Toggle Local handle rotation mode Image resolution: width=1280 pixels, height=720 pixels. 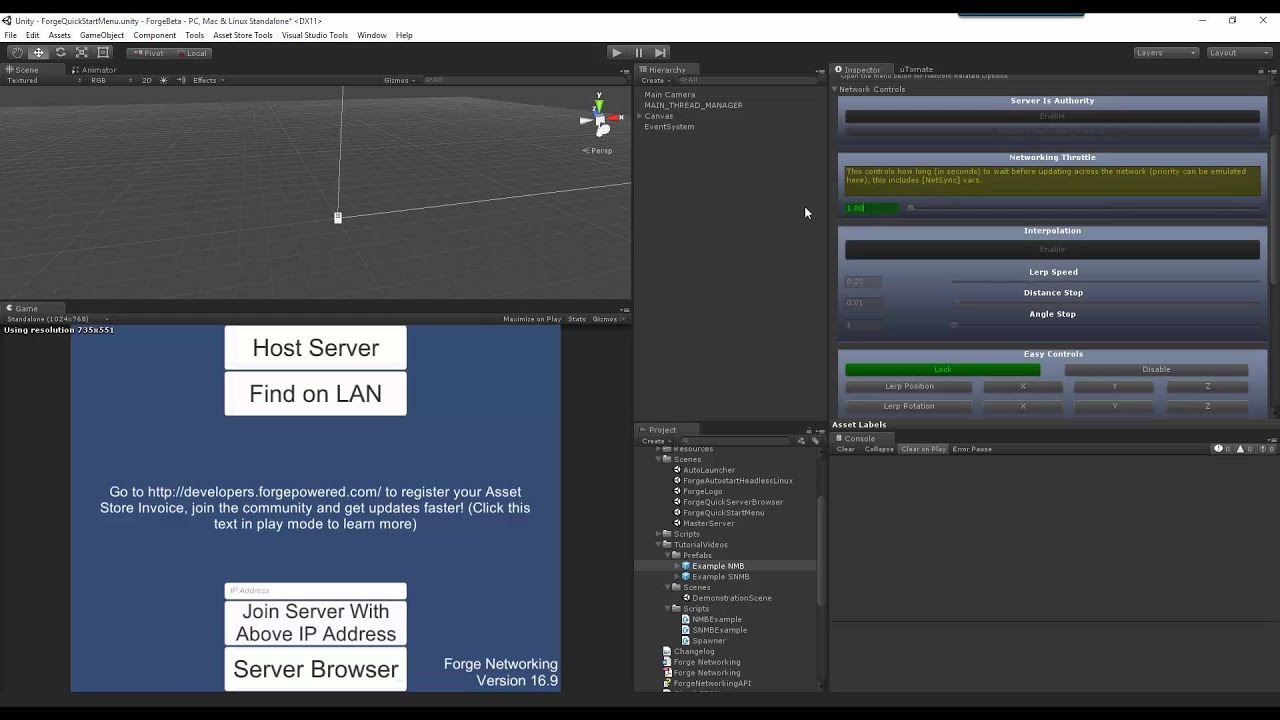[191, 53]
